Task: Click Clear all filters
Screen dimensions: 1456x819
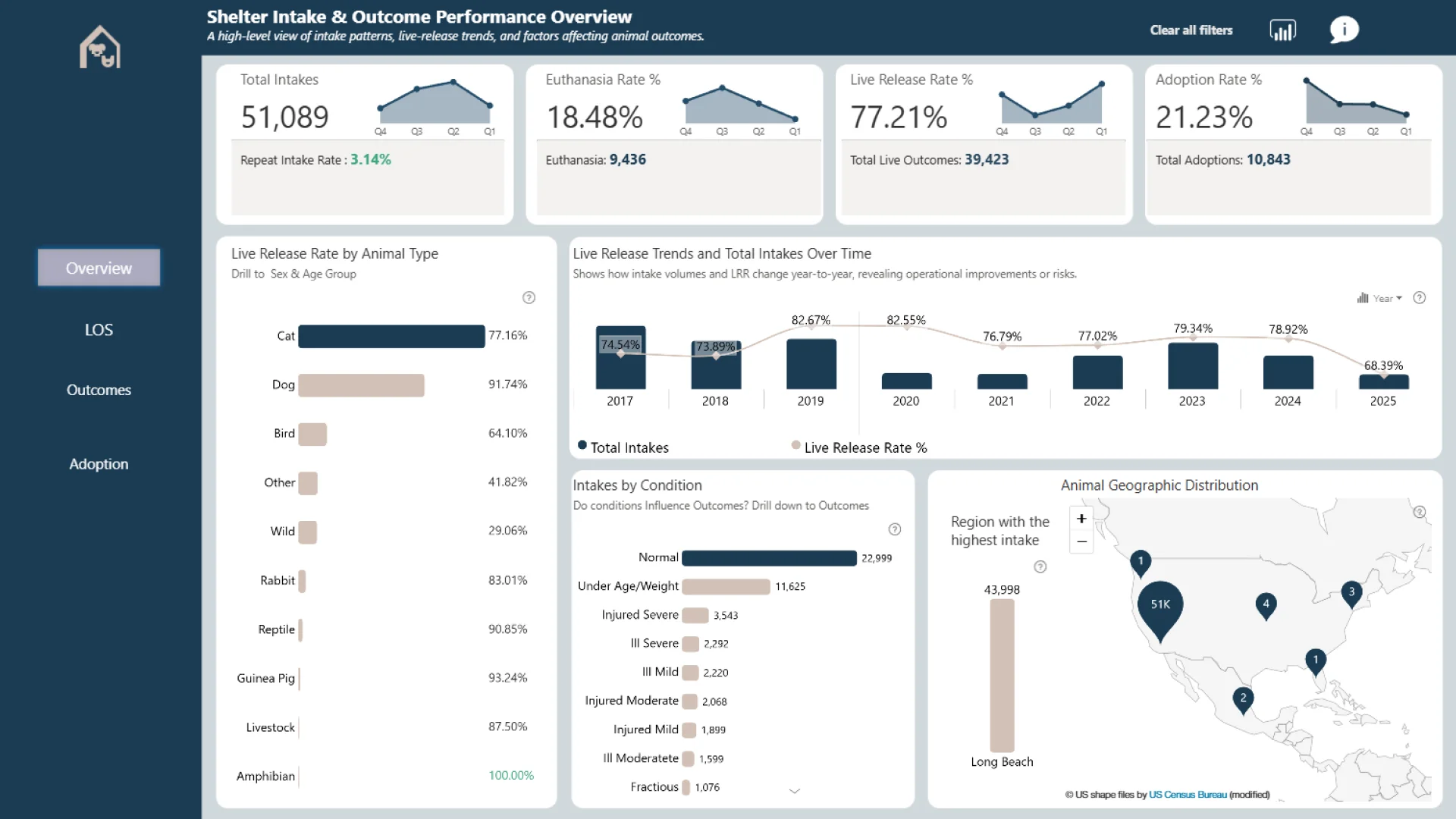Action: click(x=1191, y=30)
